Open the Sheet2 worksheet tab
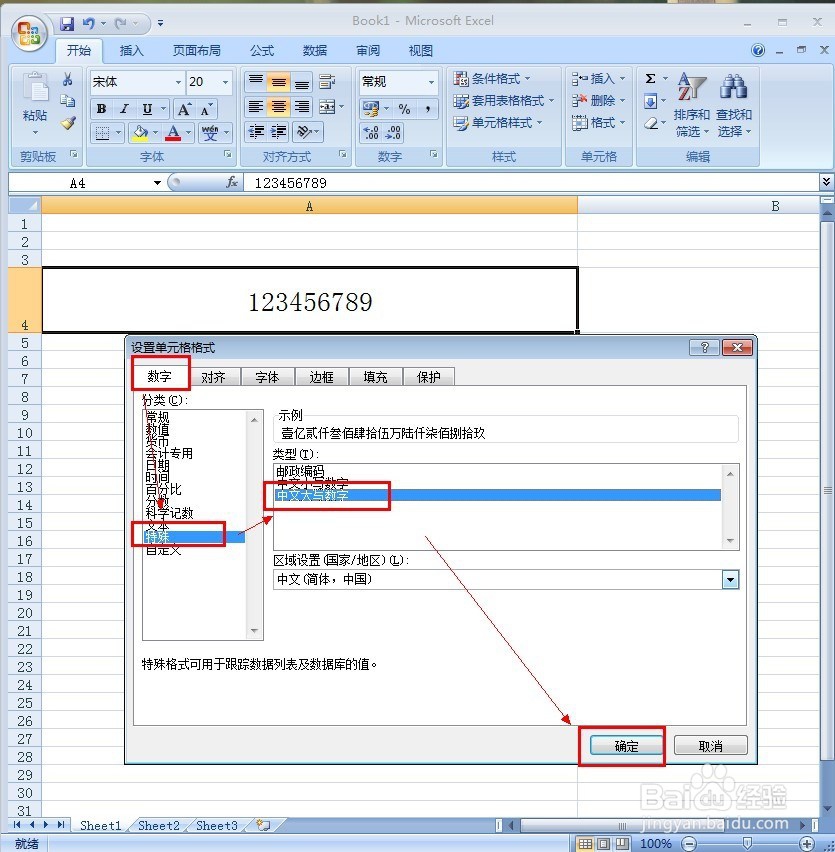 (x=157, y=825)
